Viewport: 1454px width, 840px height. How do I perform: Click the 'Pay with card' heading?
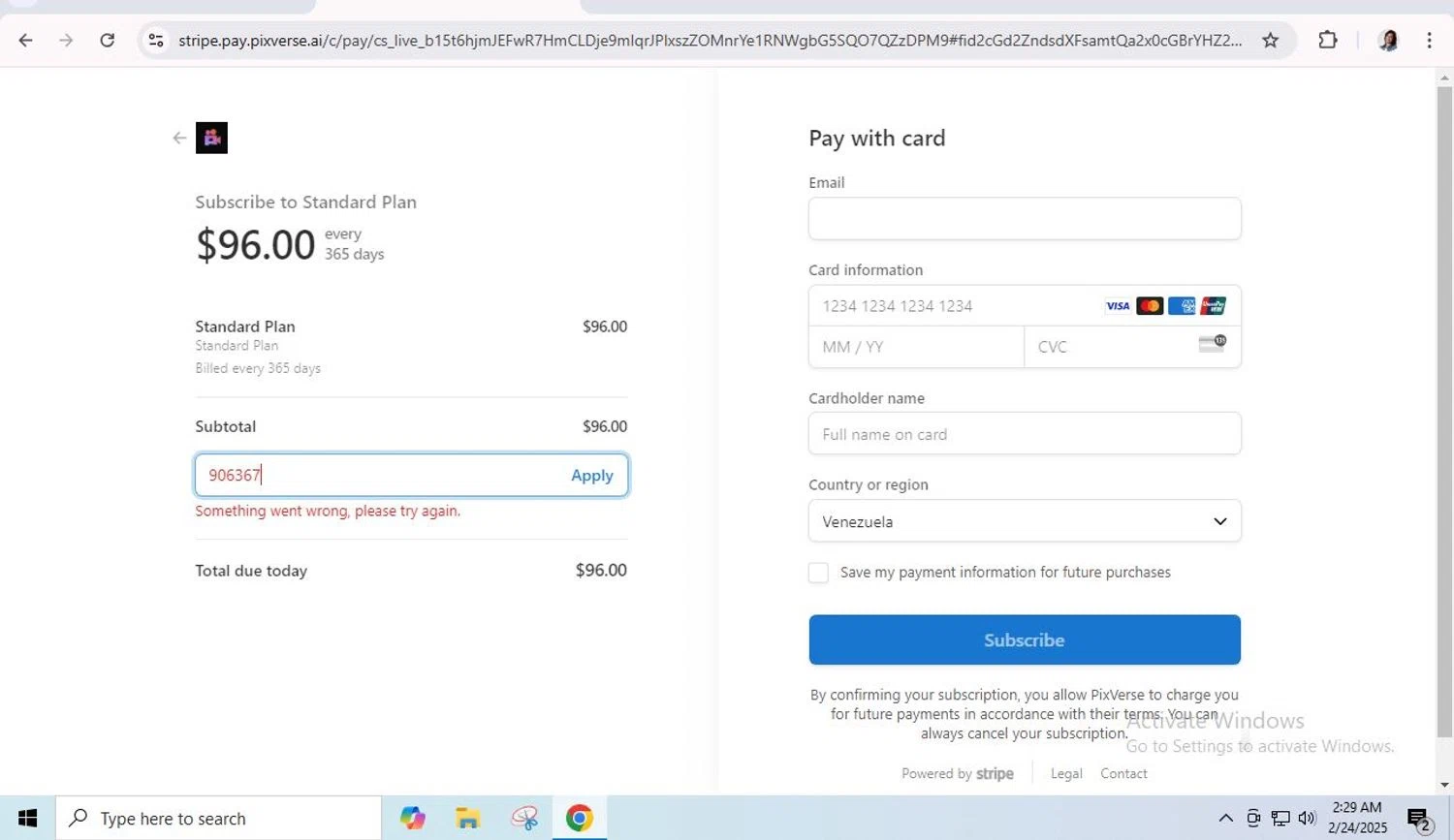tap(877, 138)
